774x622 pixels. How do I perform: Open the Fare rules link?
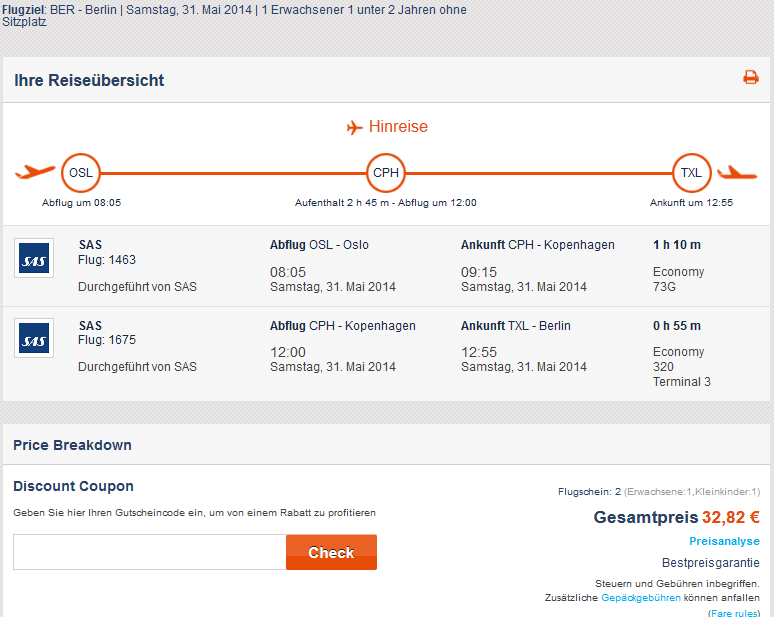(735, 613)
